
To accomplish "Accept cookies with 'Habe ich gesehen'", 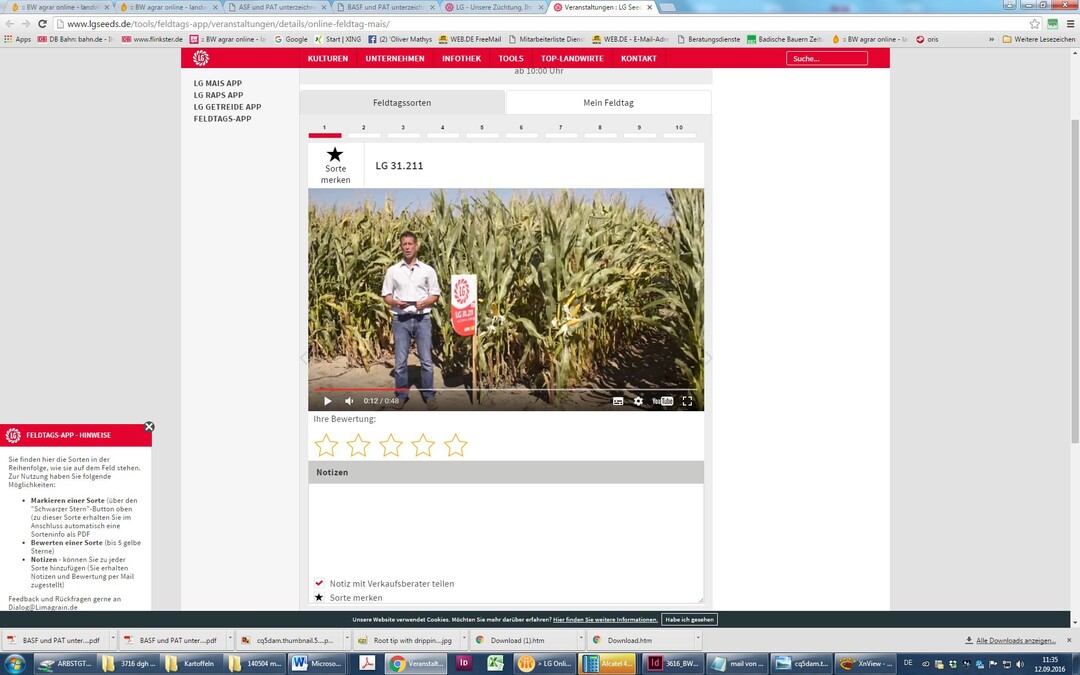I will tap(690, 620).
